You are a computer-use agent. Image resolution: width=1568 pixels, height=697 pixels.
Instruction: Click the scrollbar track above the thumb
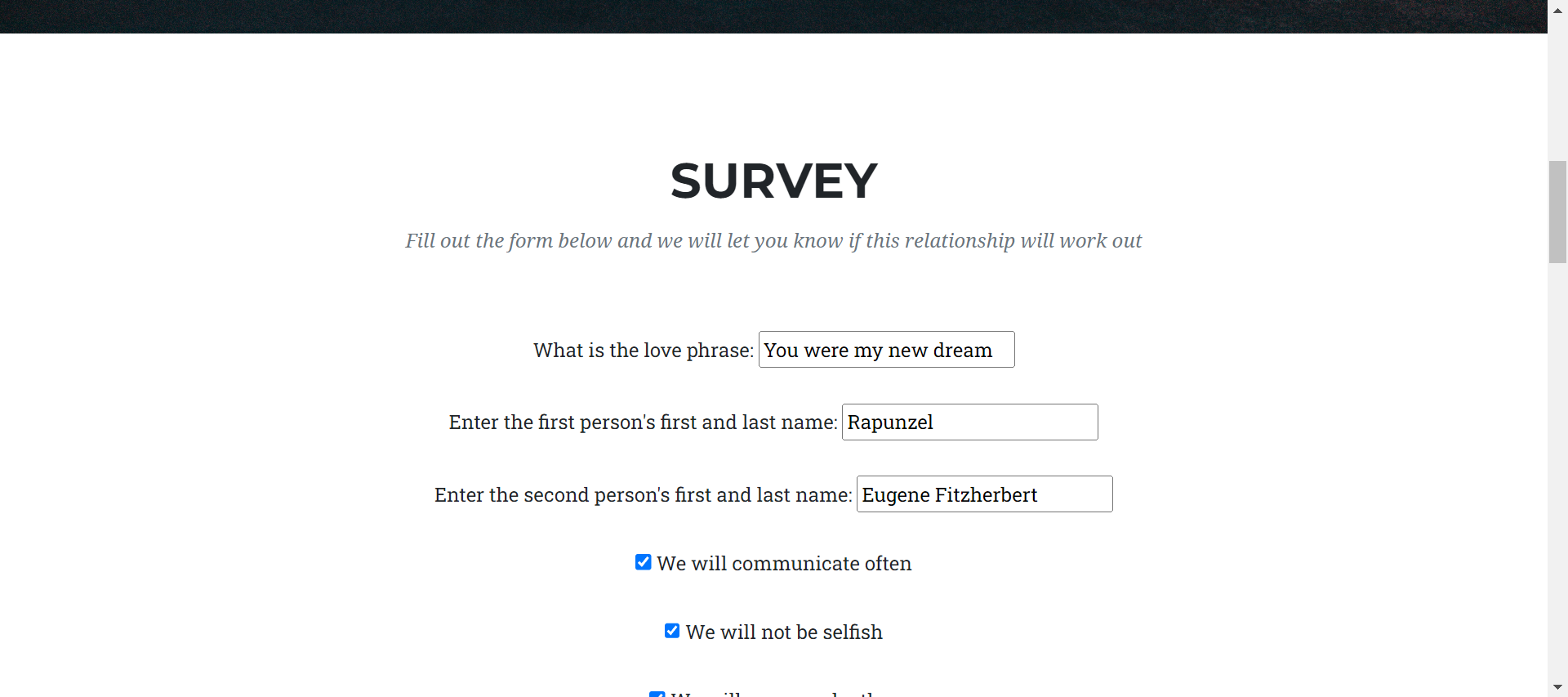1557,90
